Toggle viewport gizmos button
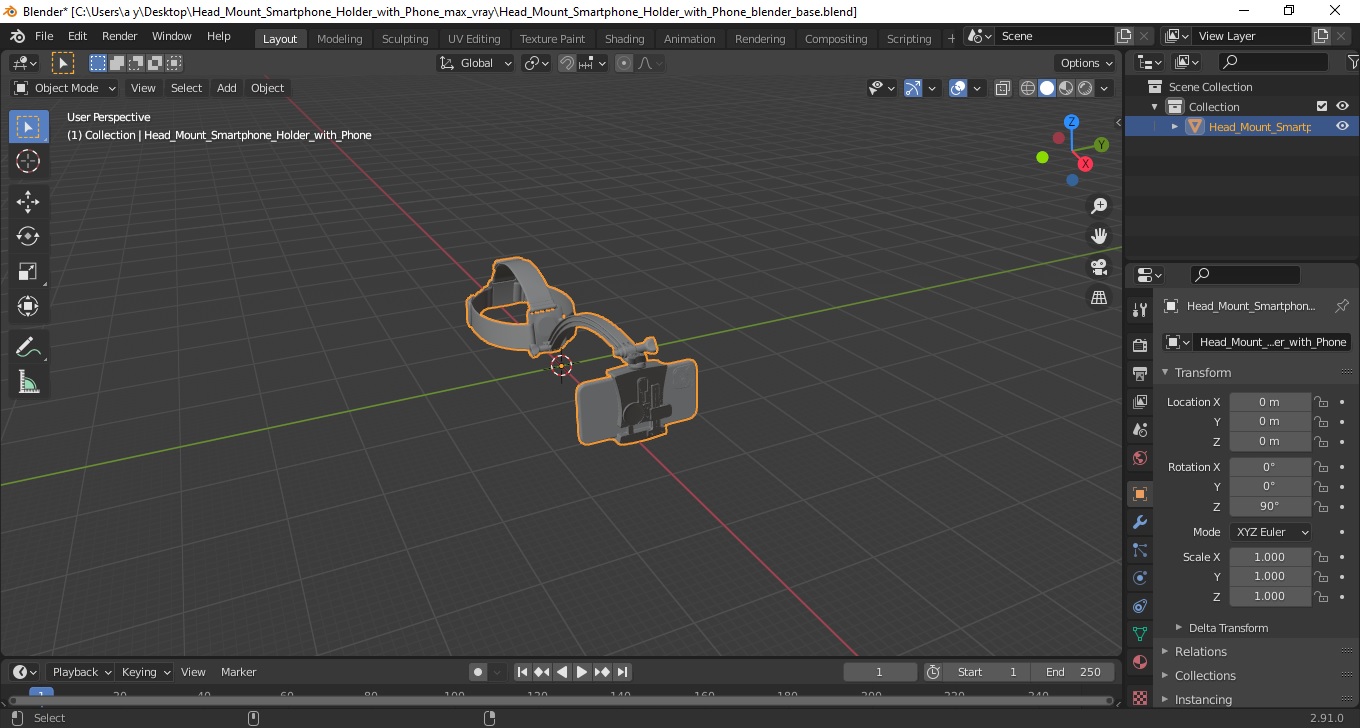Image resolution: width=1360 pixels, height=728 pixels. point(913,88)
